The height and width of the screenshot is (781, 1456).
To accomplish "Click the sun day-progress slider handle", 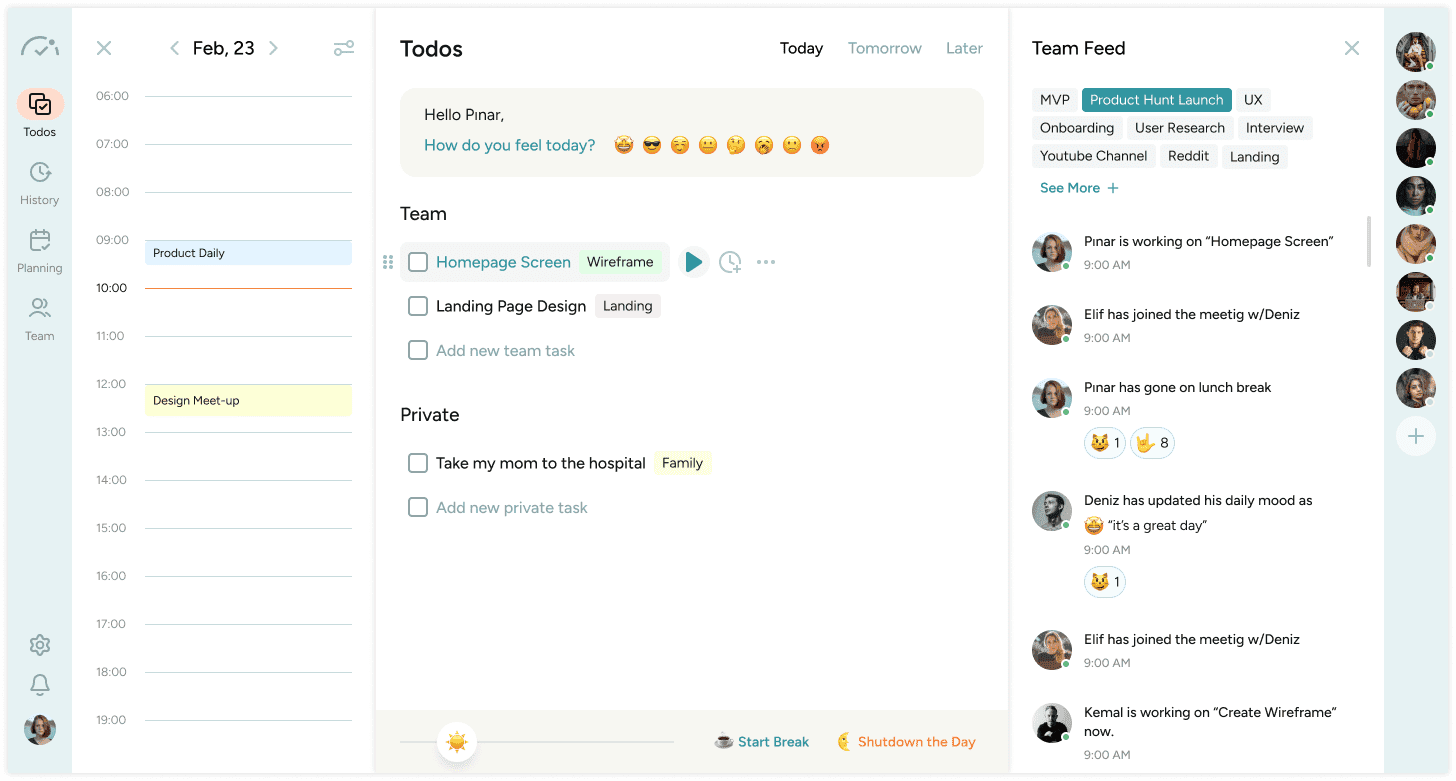I will [457, 742].
